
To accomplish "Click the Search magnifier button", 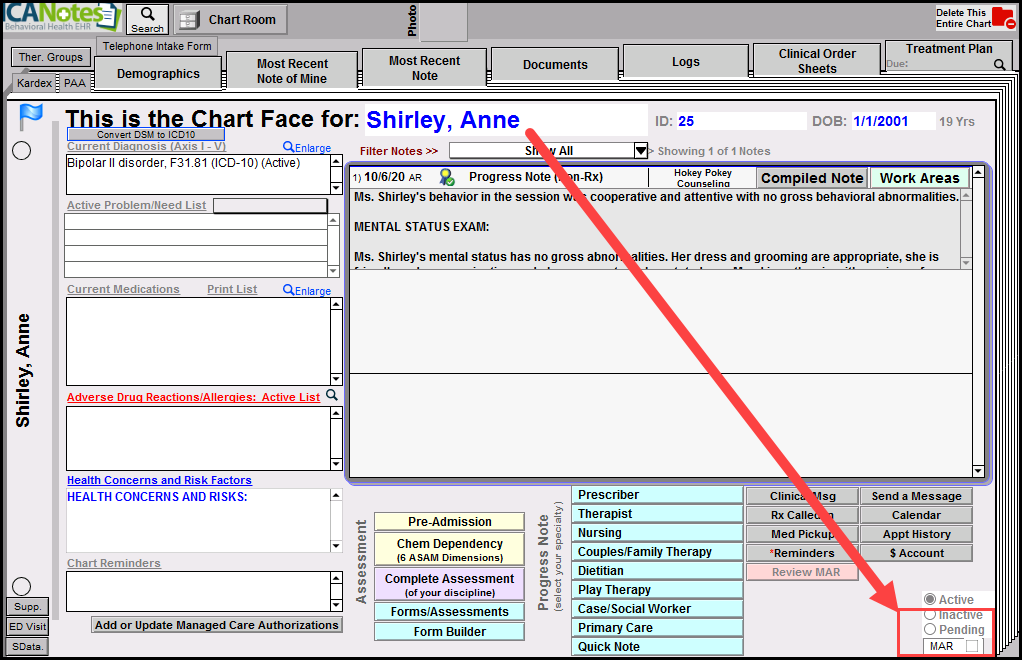I will coord(147,18).
